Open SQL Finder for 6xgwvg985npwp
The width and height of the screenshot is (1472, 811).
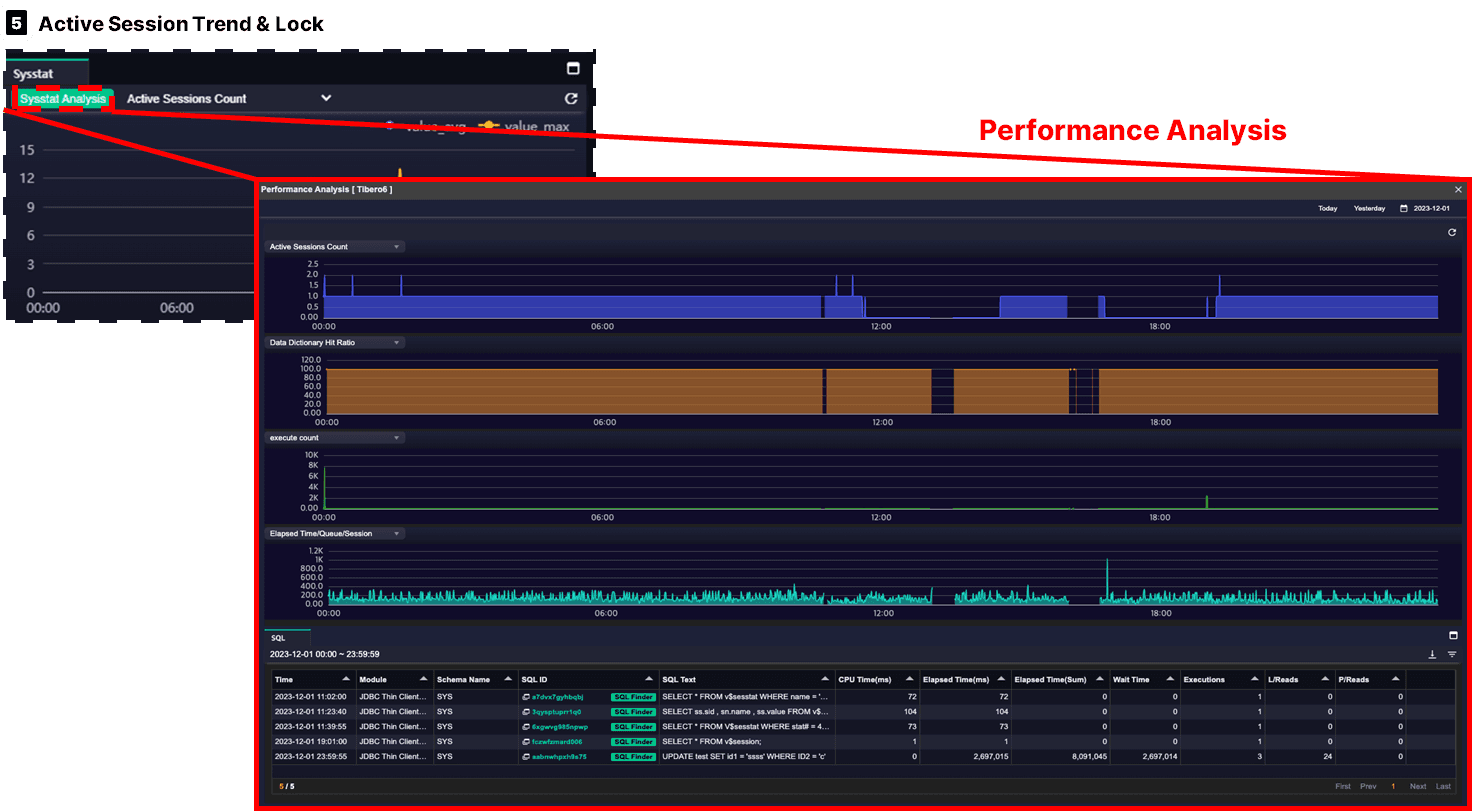(x=633, y=726)
